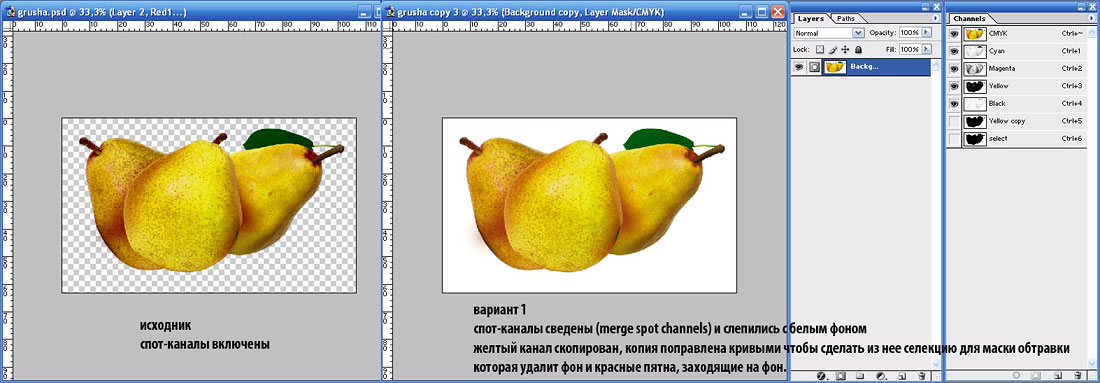
Task: Open the adjustment layer menu icon
Action: [x=881, y=376]
